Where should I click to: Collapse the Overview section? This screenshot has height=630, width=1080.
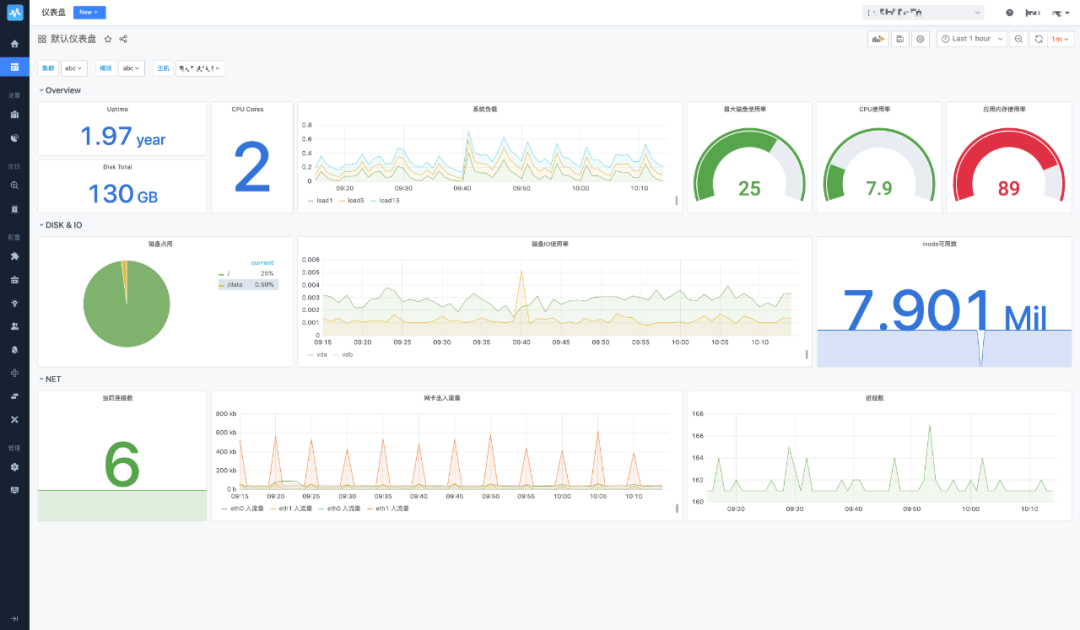(60, 90)
